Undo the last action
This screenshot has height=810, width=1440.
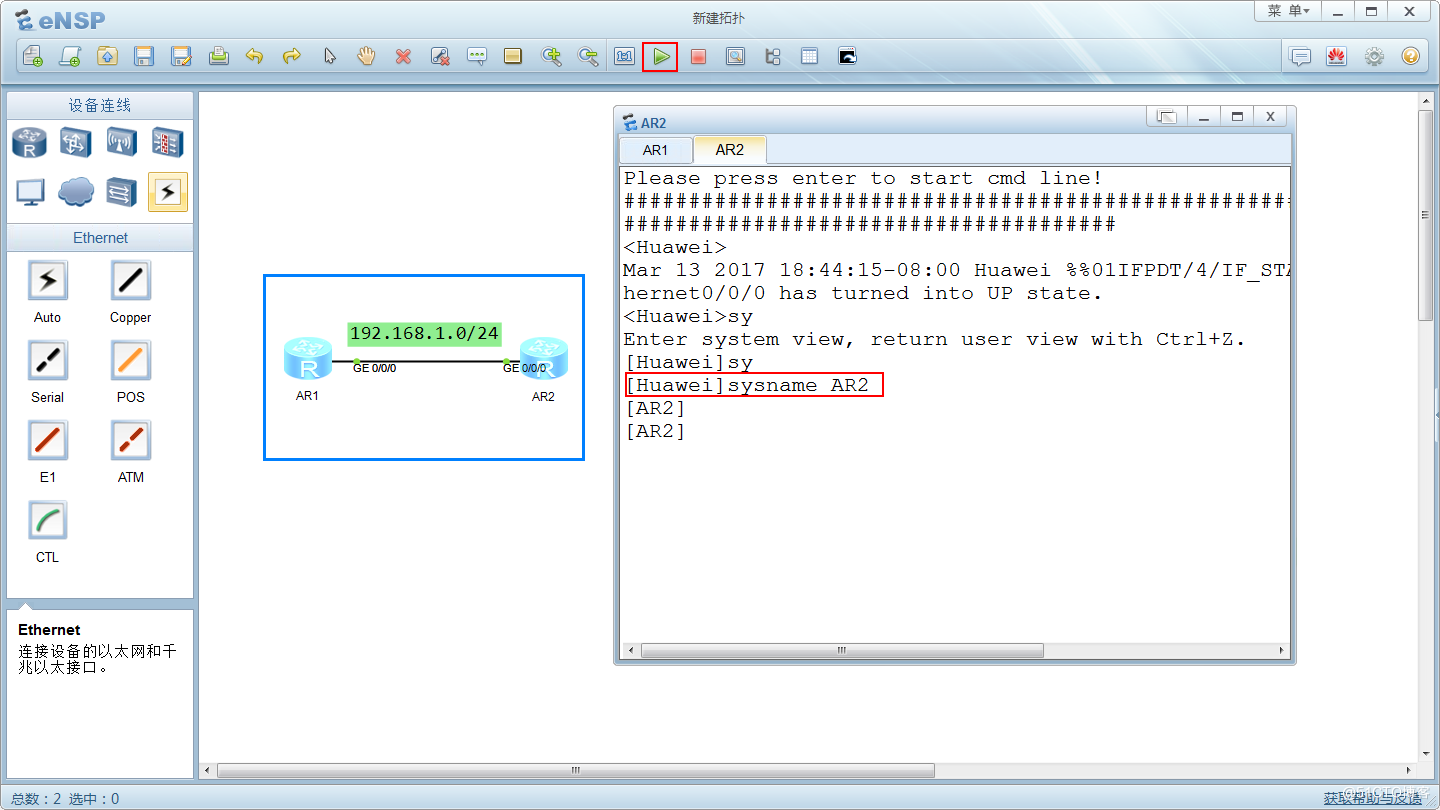255,57
